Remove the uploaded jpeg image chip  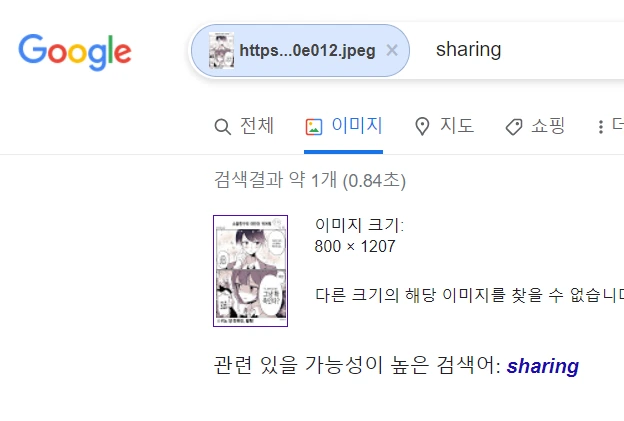tap(392, 51)
